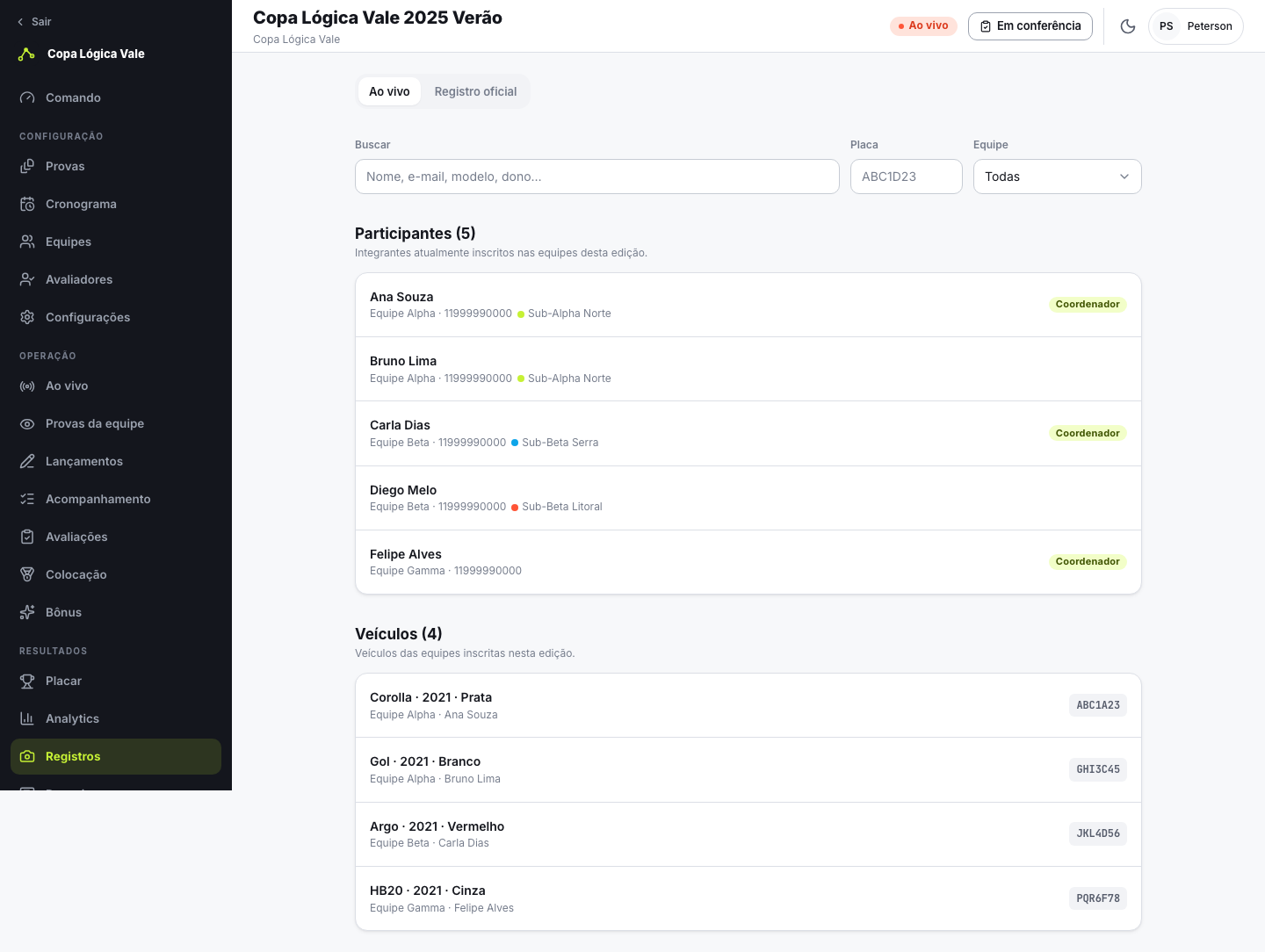Click the Comando gauge icon in sidebar
Viewport: 1265px width, 952px height.
pyautogui.click(x=27, y=97)
